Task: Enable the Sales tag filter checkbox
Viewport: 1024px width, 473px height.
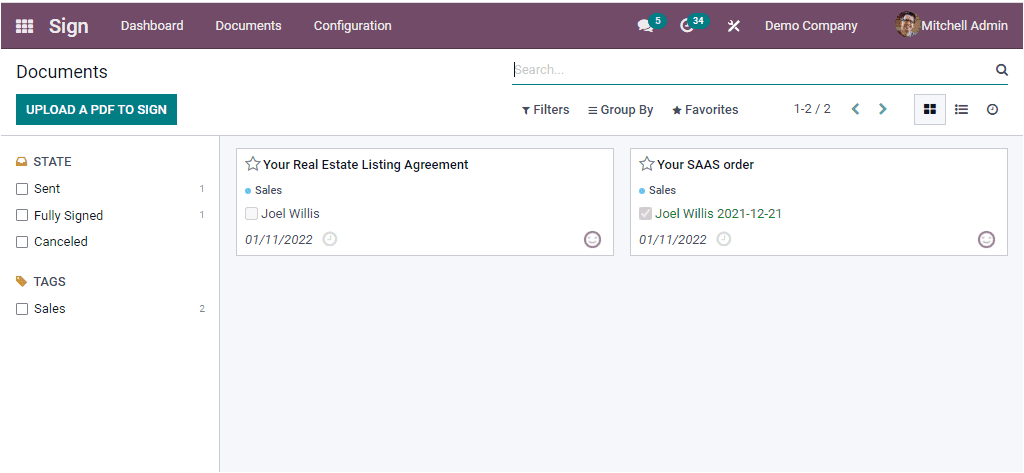Action: [22, 309]
